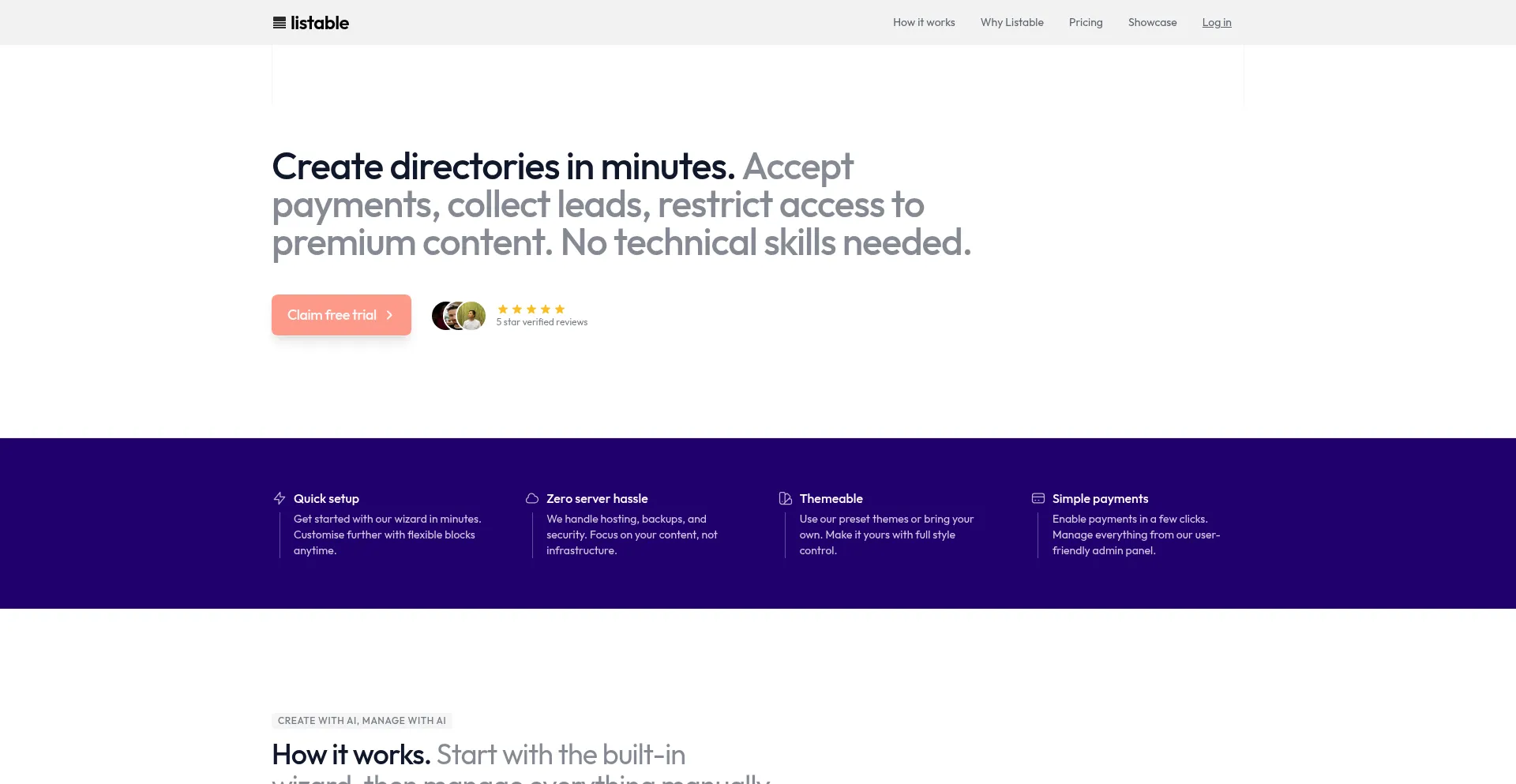Viewport: 1516px width, 784px height.
Task: Click the Log in link
Action: coord(1217,22)
